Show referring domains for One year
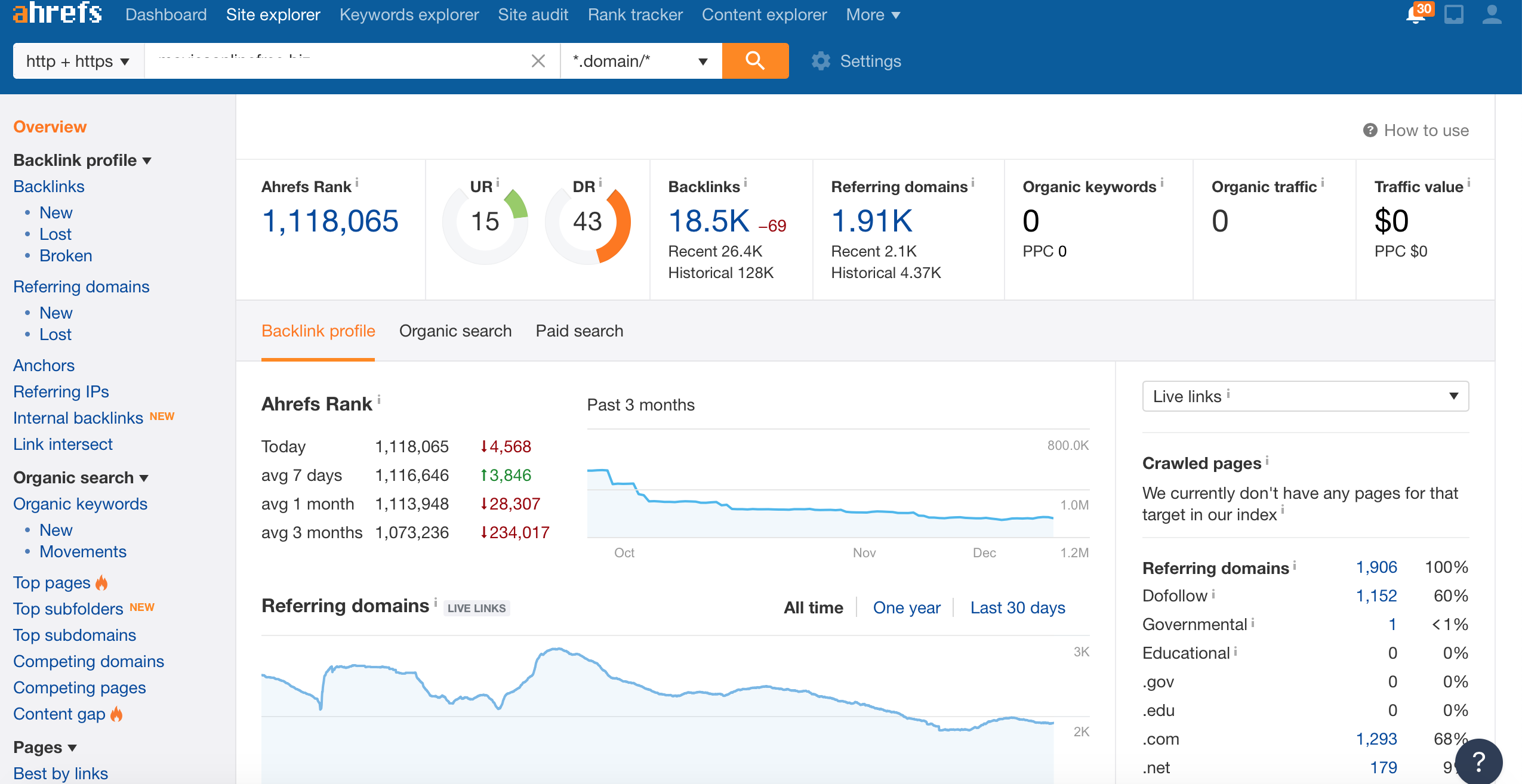 point(907,607)
